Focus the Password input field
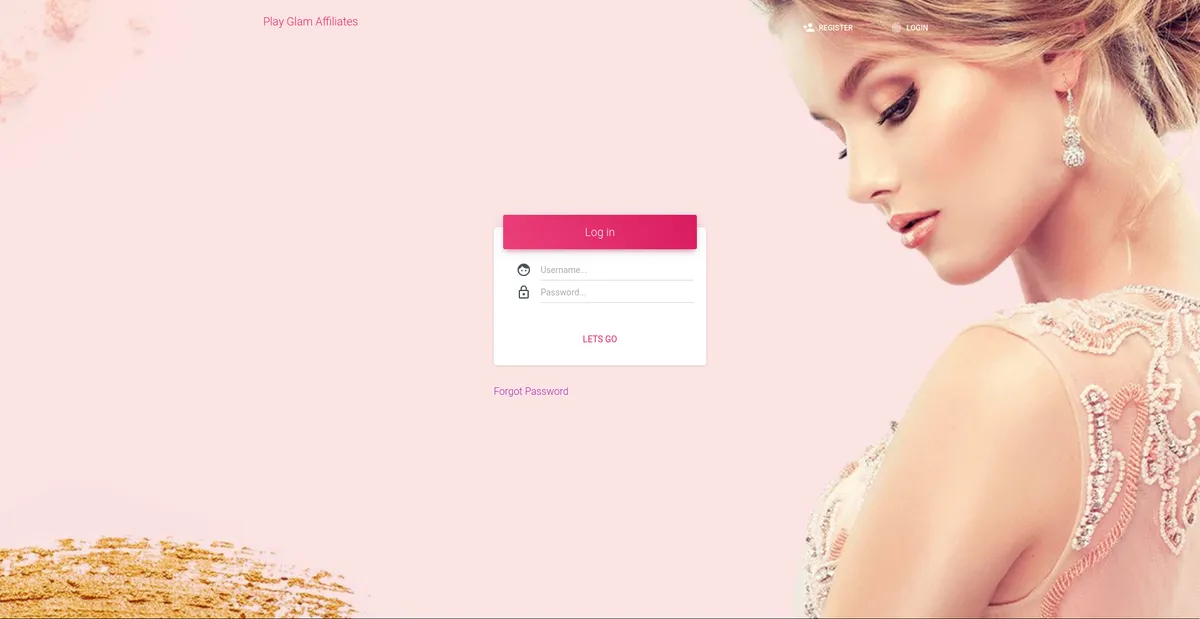This screenshot has width=1200, height=619. (x=617, y=292)
